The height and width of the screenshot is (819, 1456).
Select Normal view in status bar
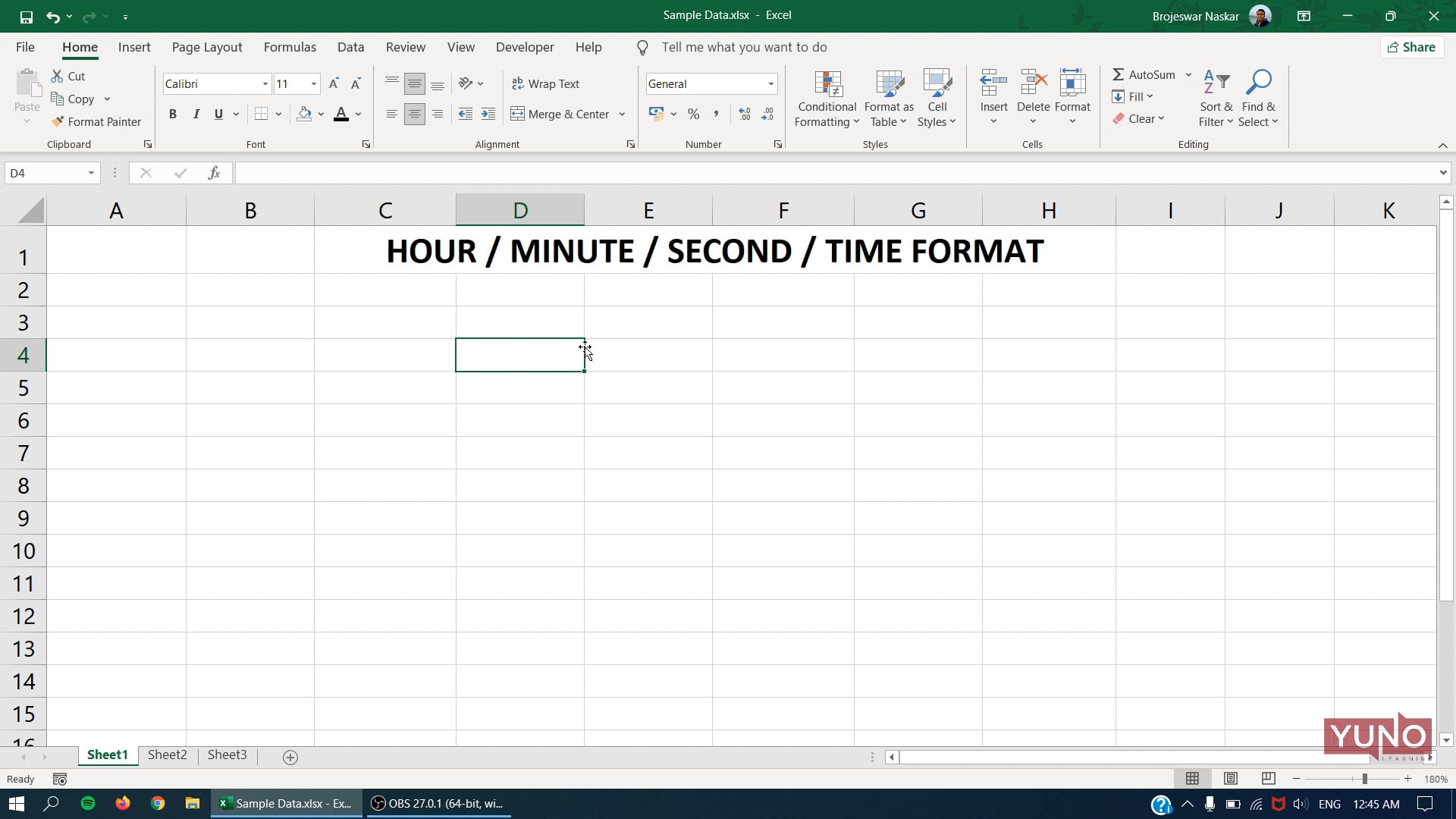pos(1192,779)
